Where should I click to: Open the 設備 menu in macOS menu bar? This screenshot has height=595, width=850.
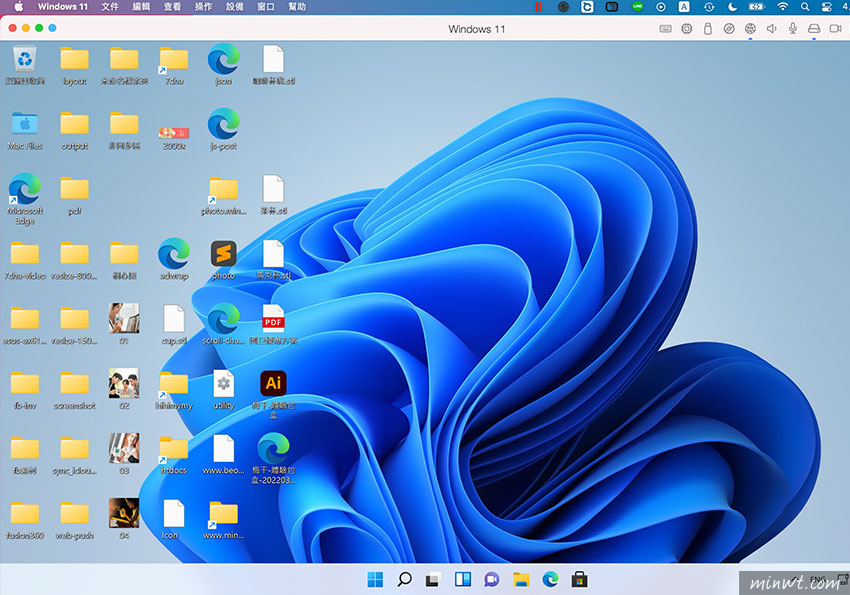tap(235, 7)
